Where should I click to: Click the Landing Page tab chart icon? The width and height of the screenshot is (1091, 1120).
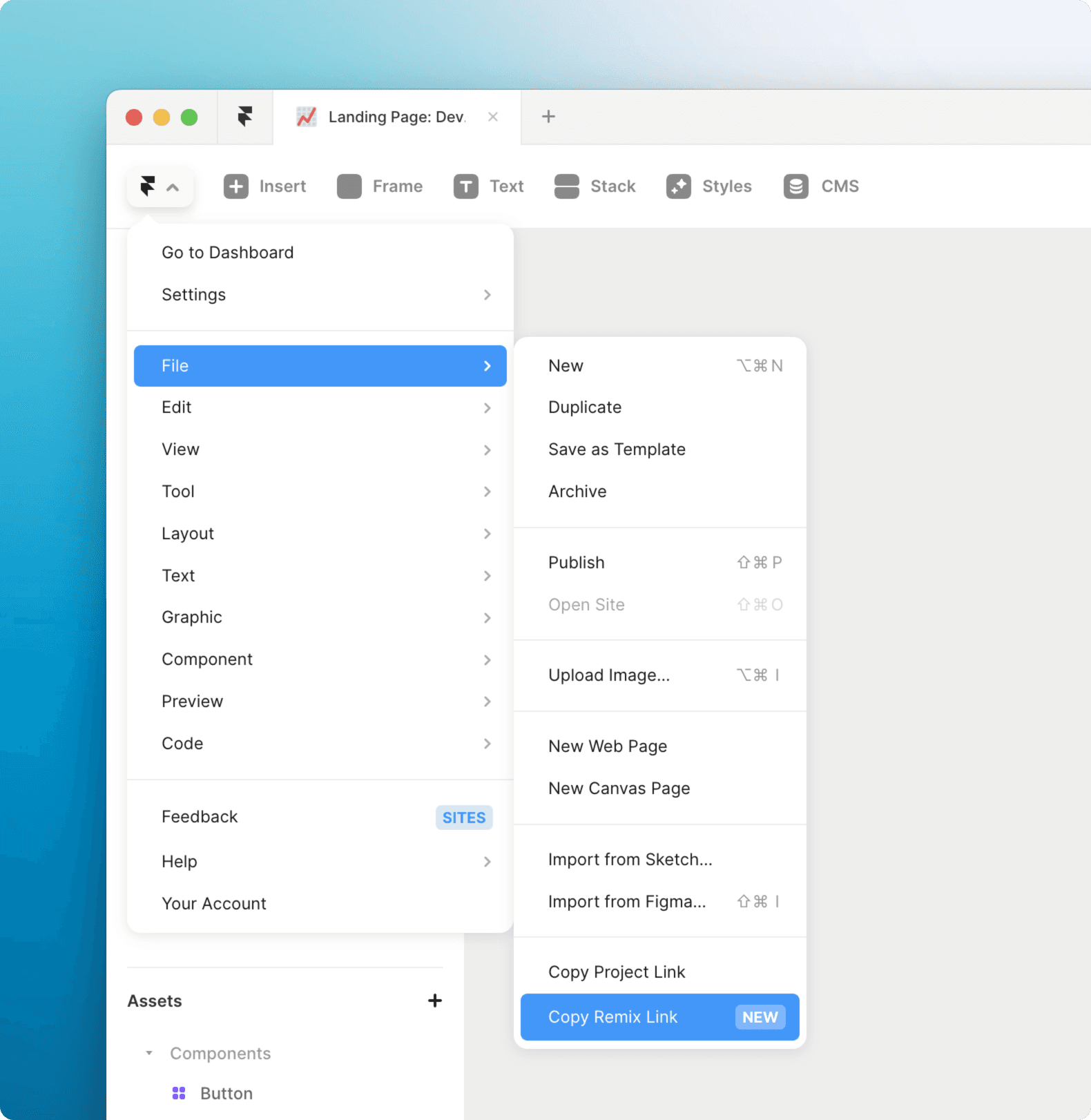click(307, 117)
